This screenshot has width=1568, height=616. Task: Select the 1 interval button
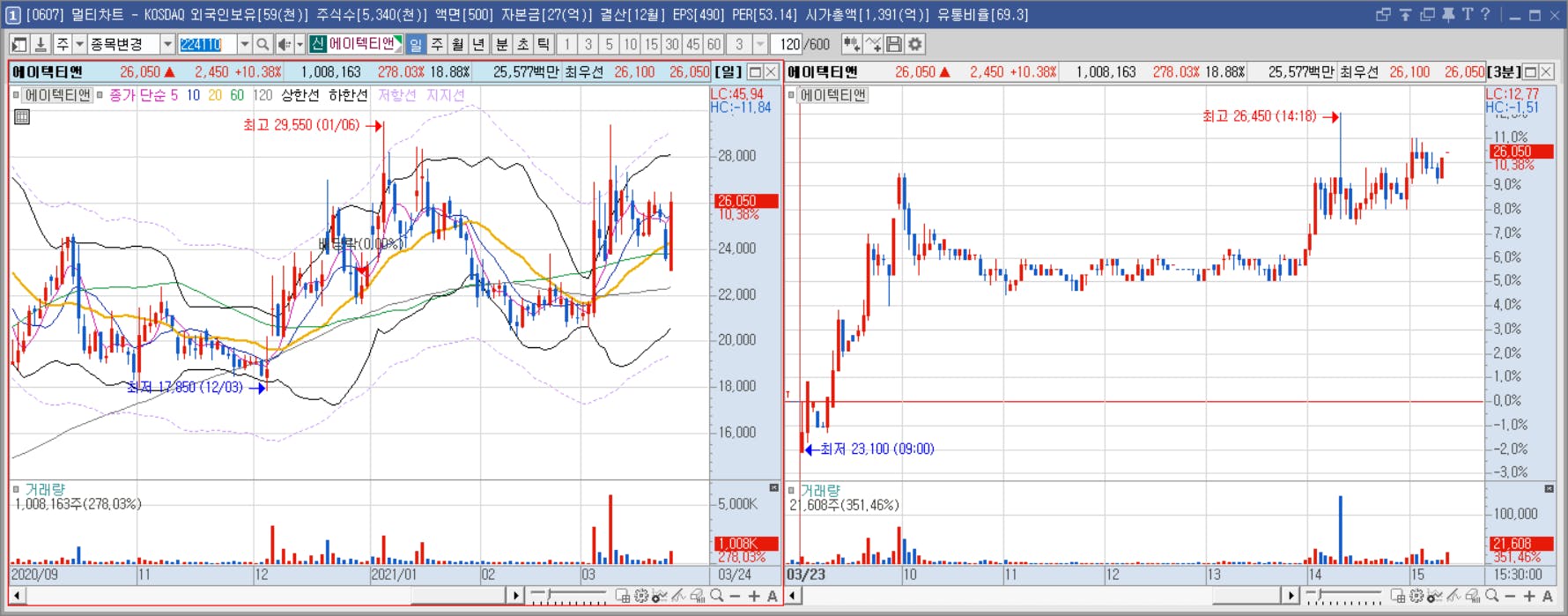(567, 44)
